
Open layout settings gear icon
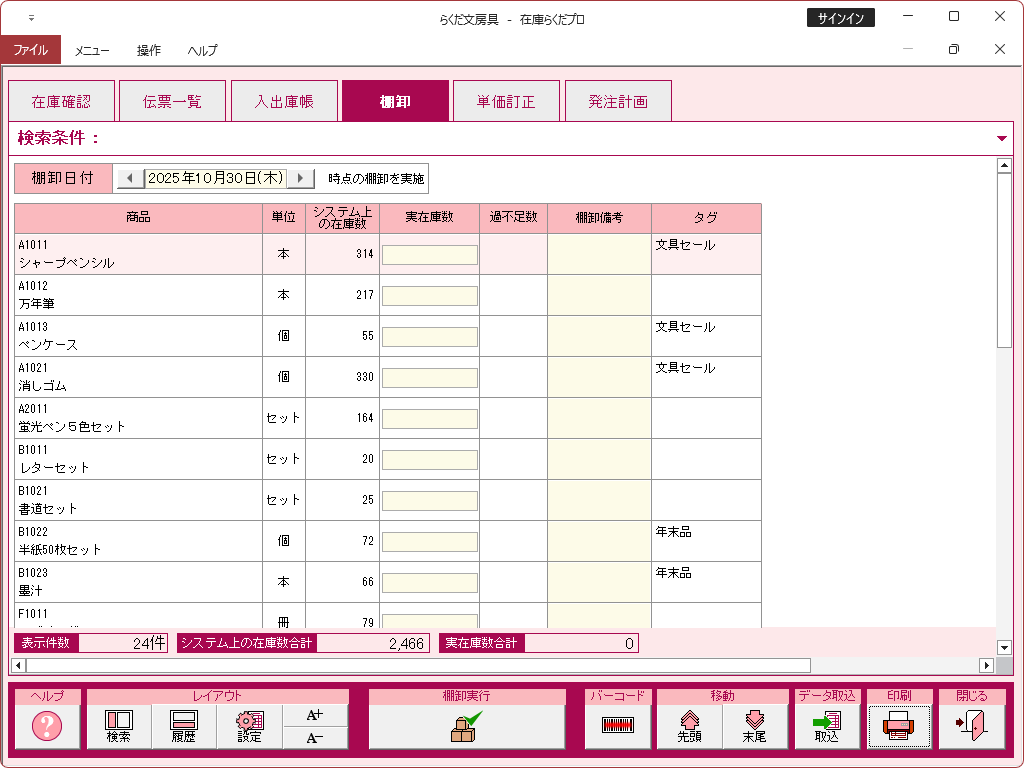[x=249, y=727]
